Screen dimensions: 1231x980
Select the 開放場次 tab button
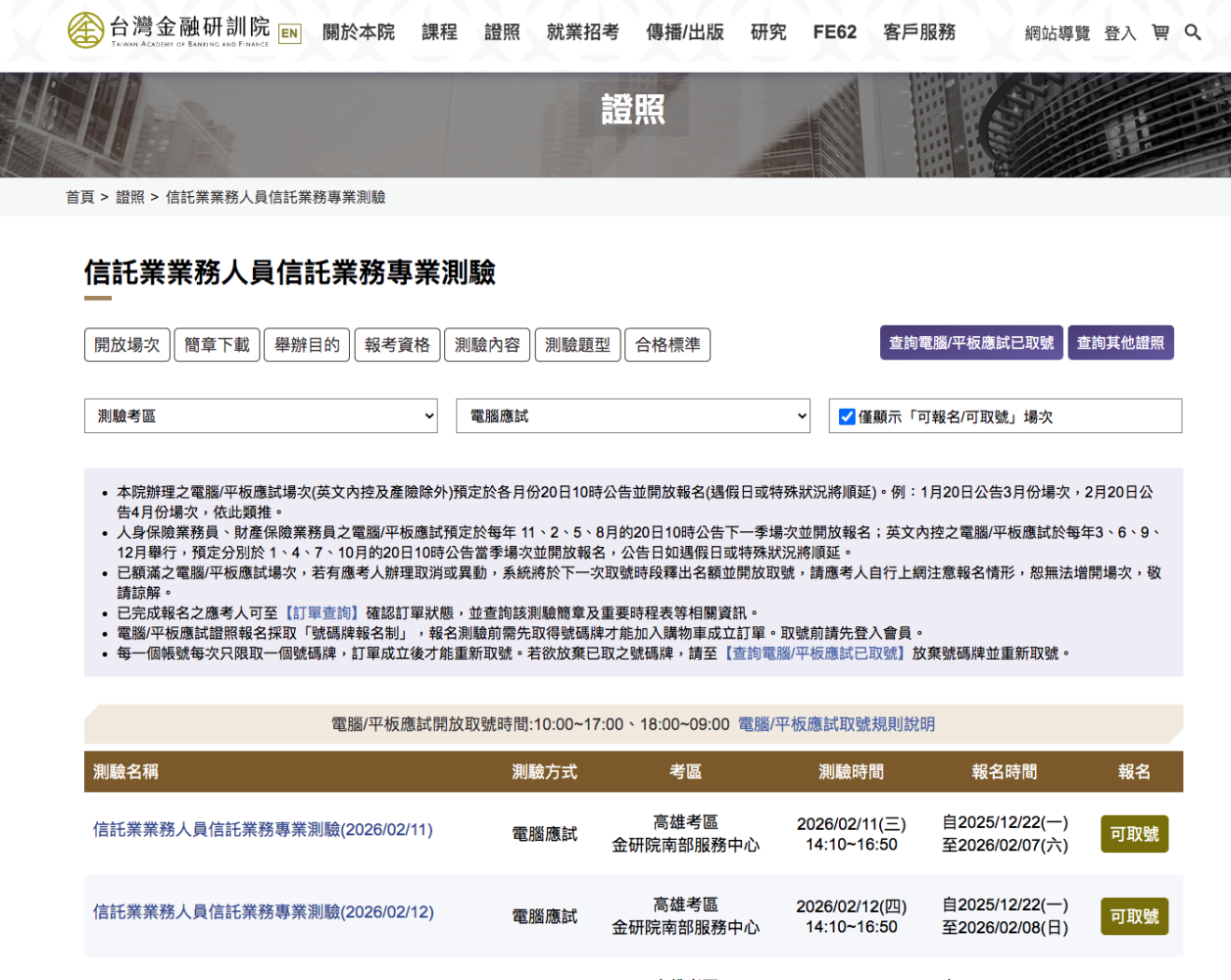[127, 345]
